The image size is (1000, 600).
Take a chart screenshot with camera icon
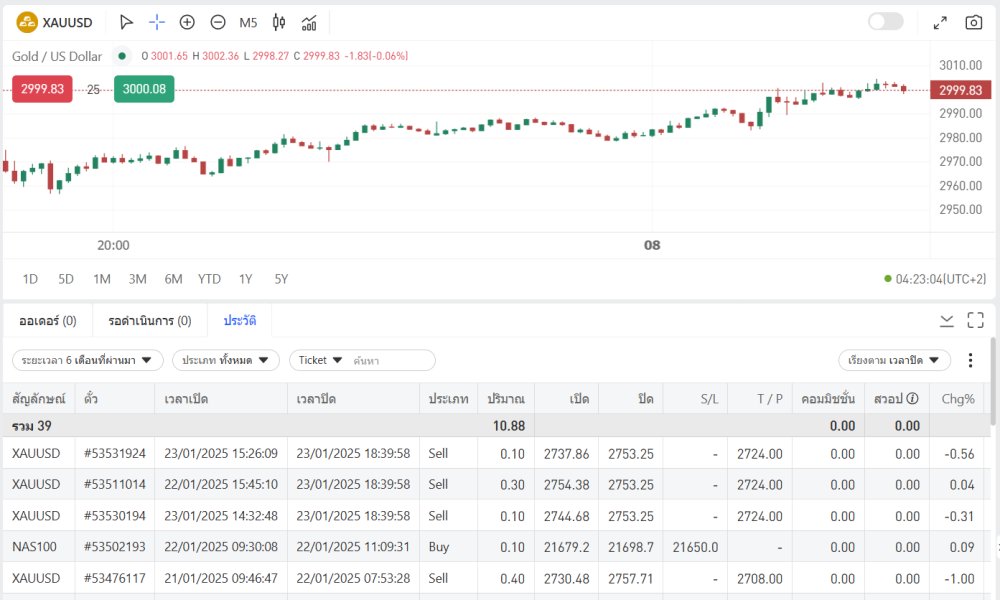(973, 22)
